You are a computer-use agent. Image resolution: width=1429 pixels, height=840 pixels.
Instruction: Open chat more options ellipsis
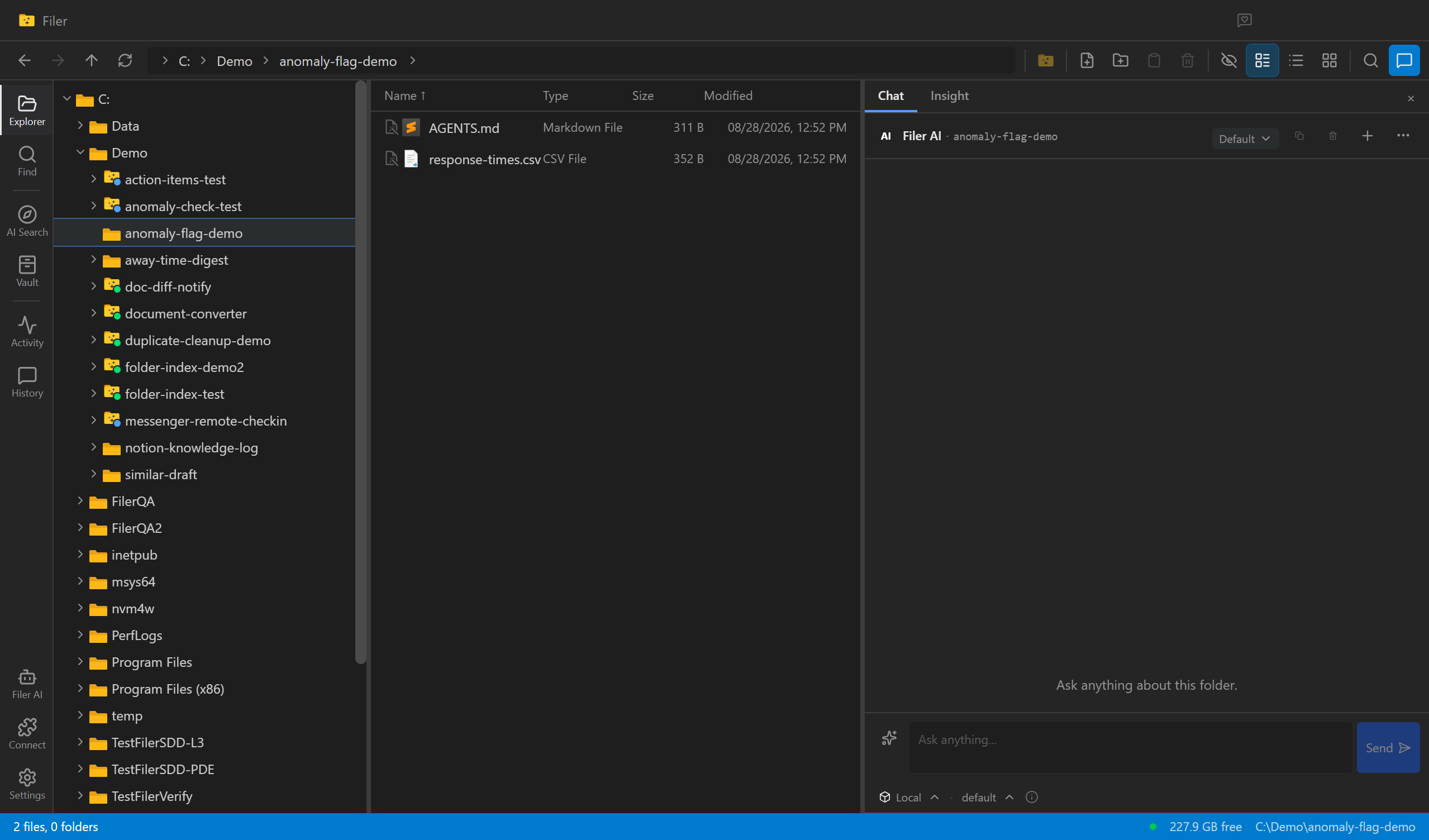pos(1403,136)
